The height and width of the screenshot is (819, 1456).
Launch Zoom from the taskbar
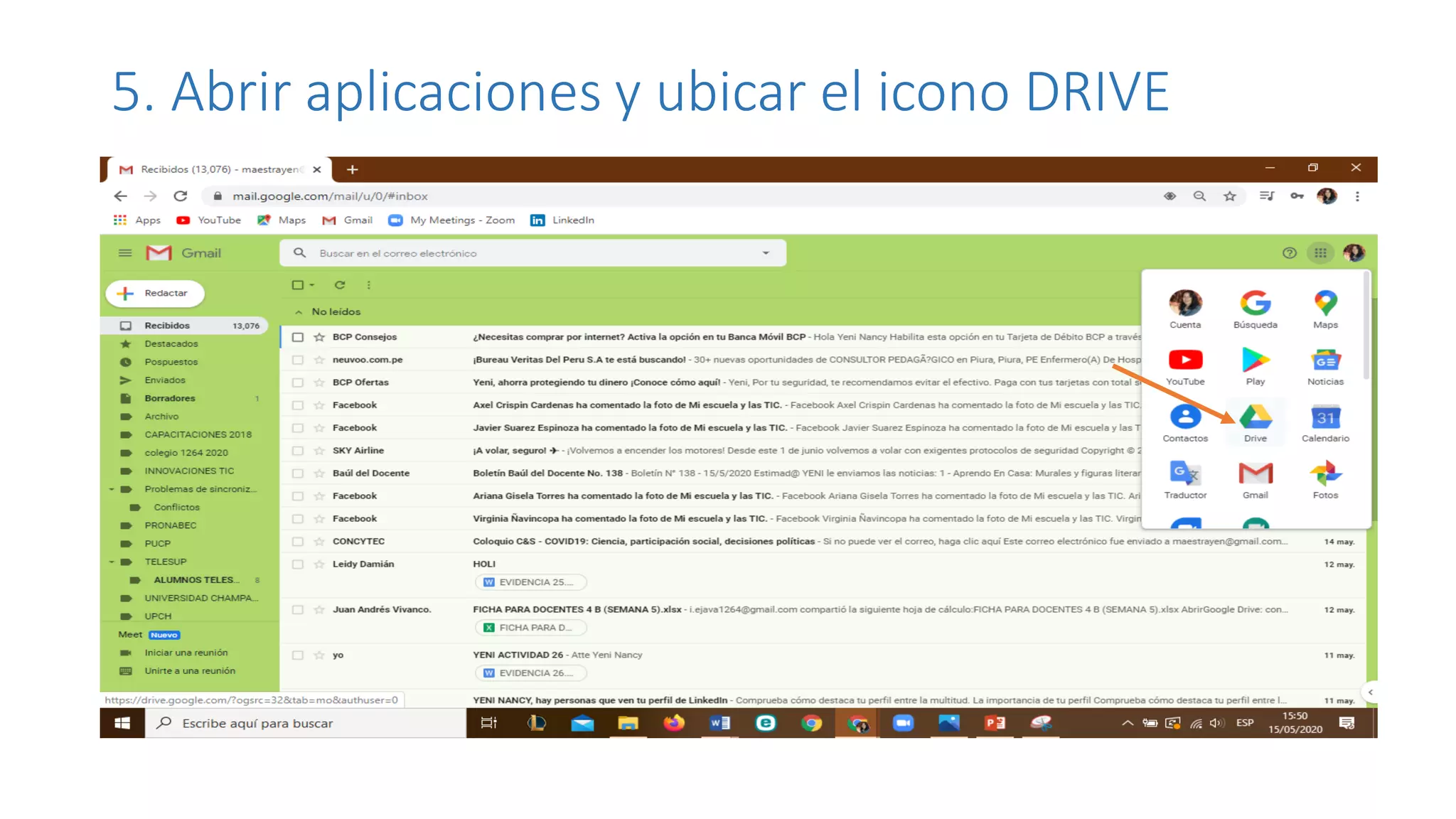tap(903, 723)
